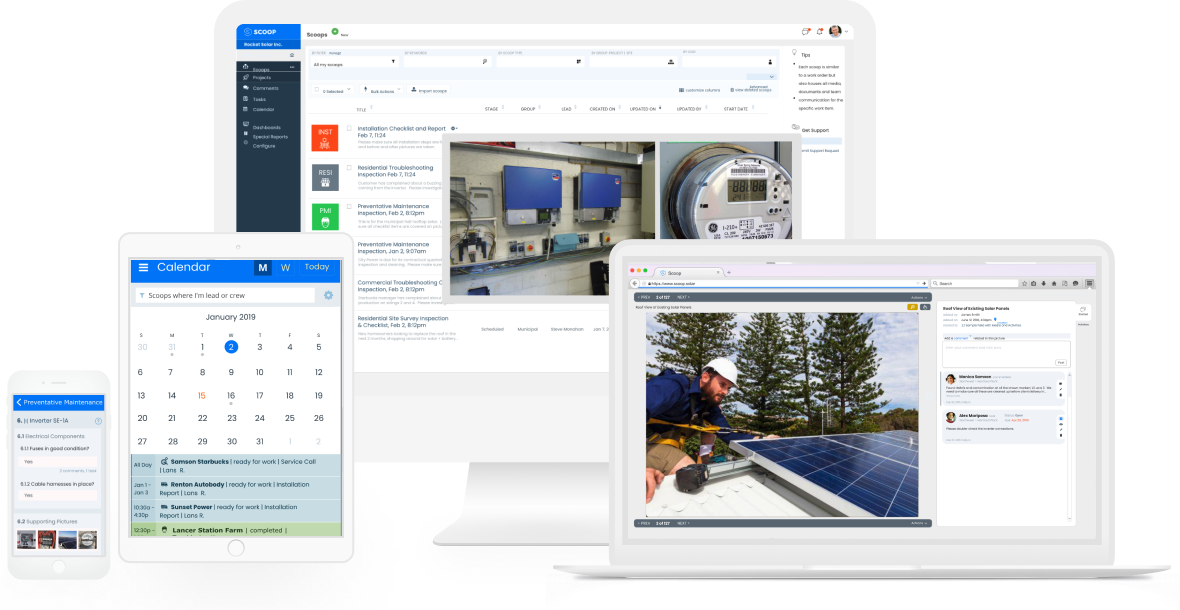The width and height of the screenshot is (1180, 610).
Task: Tap the Today button on tablet calendar
Action: click(x=317, y=267)
